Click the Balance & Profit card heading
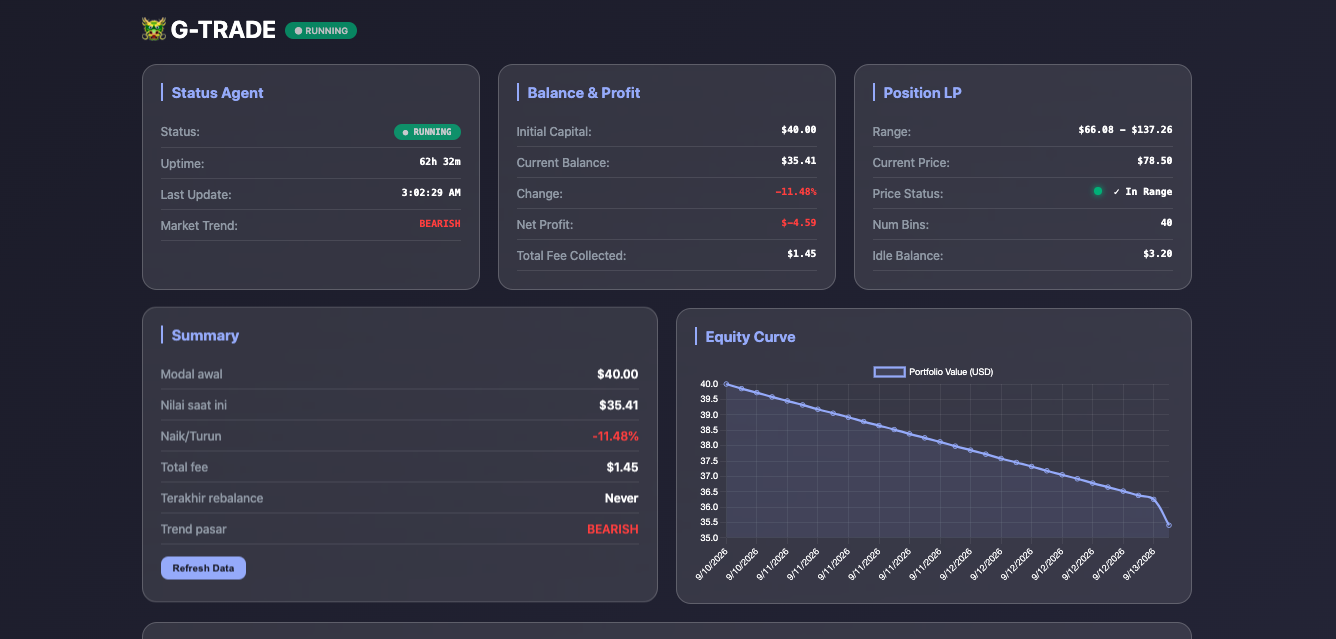 click(x=584, y=93)
